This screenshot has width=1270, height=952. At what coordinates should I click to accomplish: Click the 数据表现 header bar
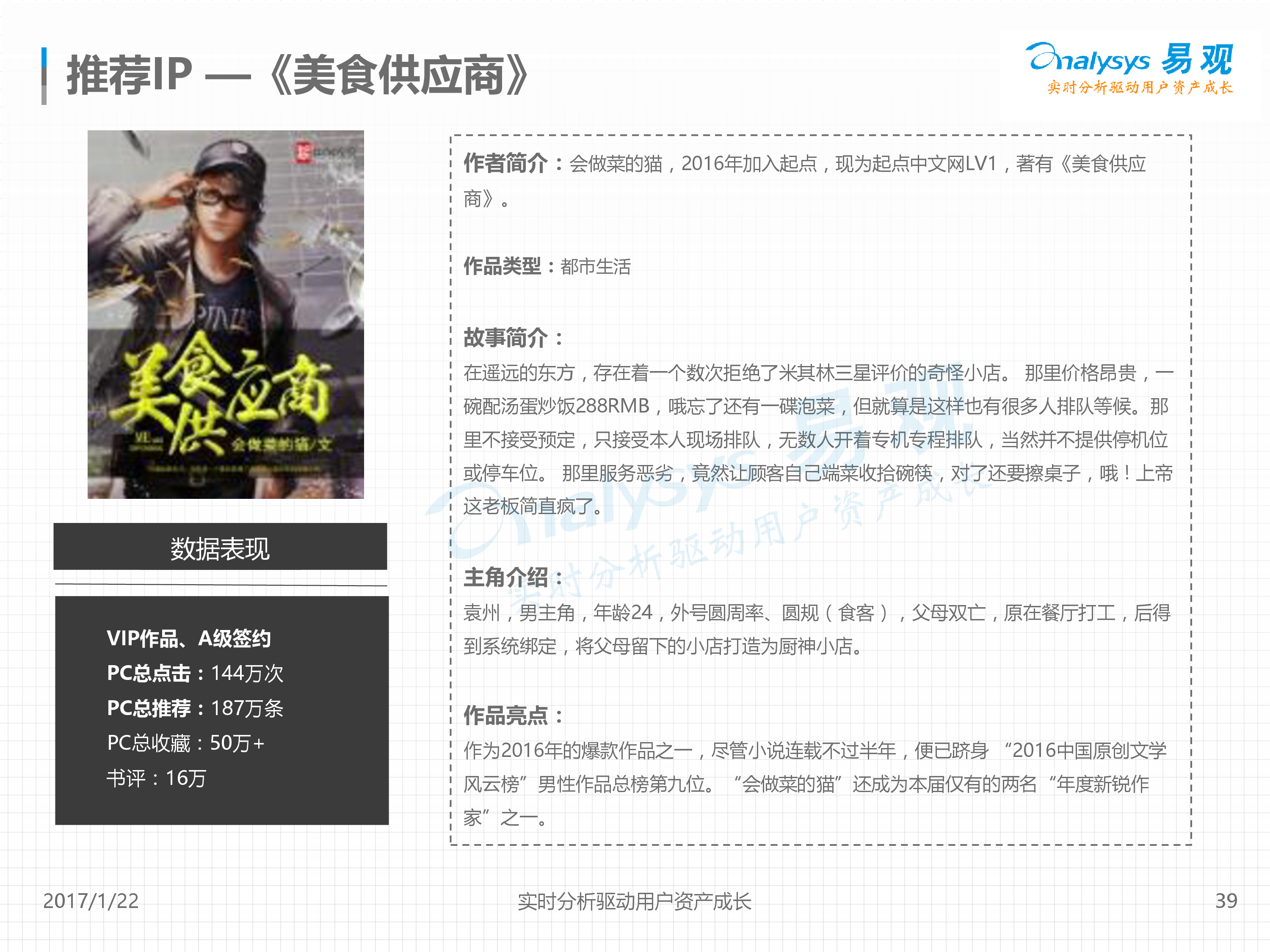coord(221,546)
